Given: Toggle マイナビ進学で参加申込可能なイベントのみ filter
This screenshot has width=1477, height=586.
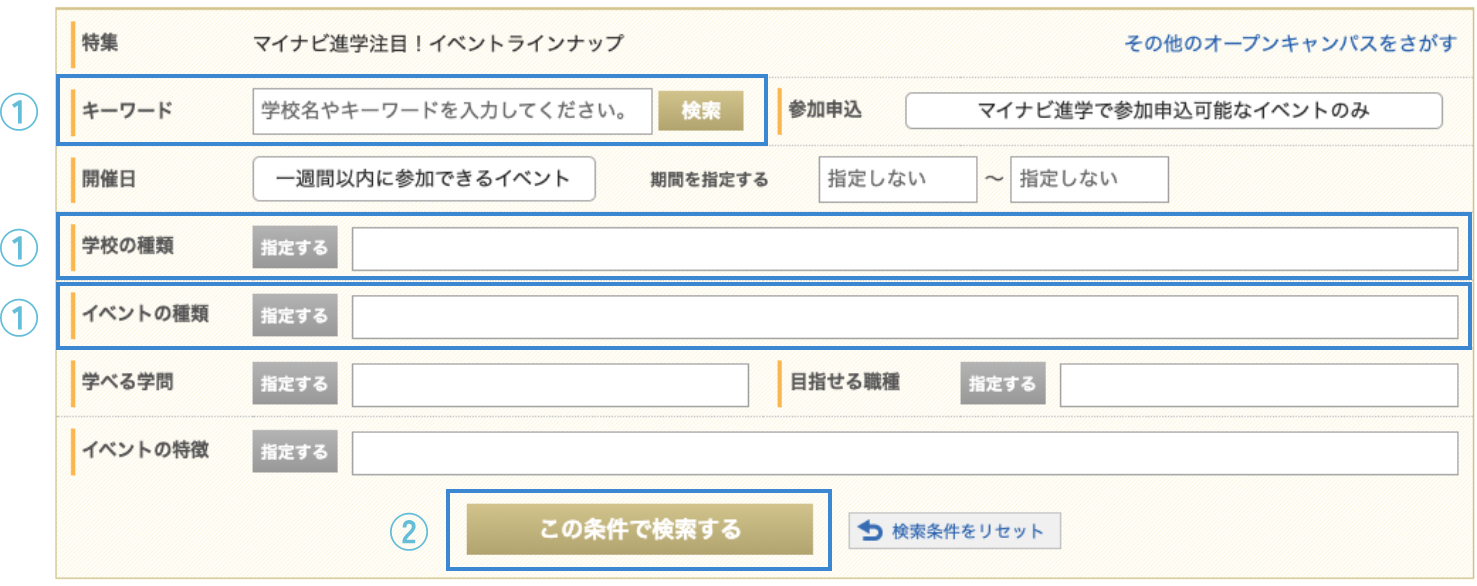Looking at the screenshot, I should pos(1173,111).
